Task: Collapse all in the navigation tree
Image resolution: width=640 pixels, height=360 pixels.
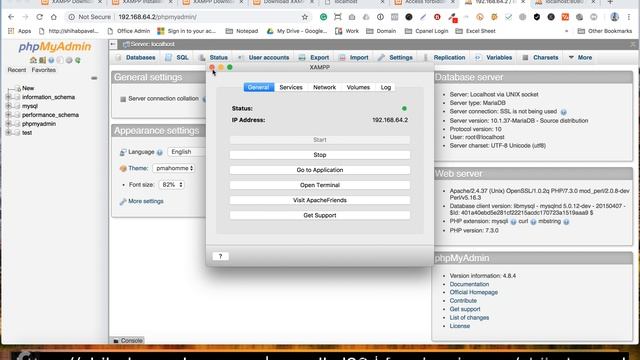Action: point(94,78)
